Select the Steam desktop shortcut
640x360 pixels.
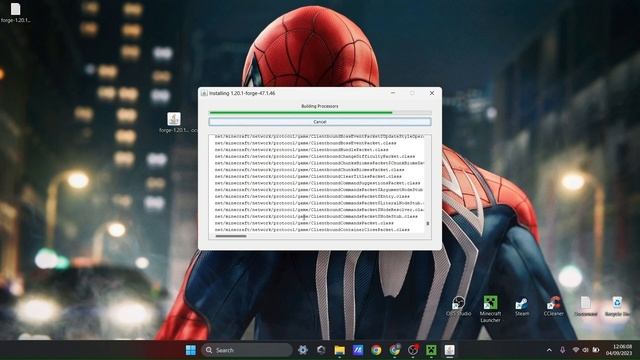(x=522, y=307)
